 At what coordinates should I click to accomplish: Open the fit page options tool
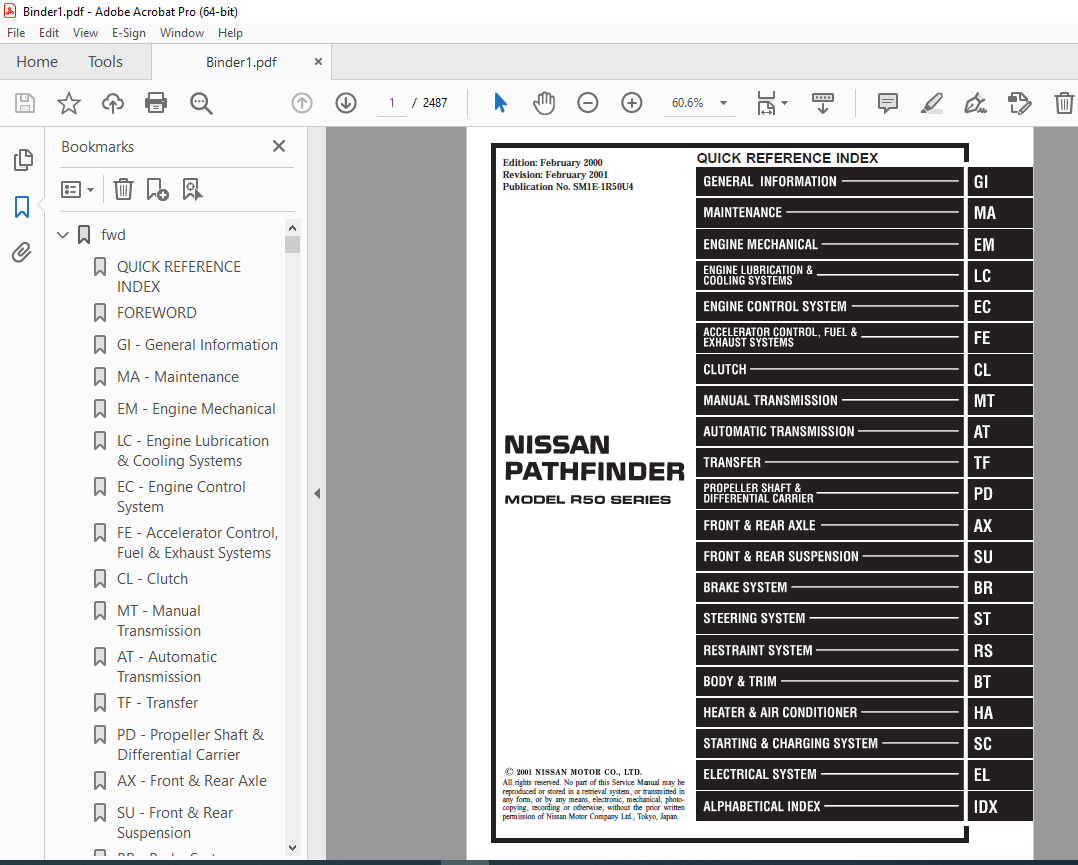(x=771, y=103)
